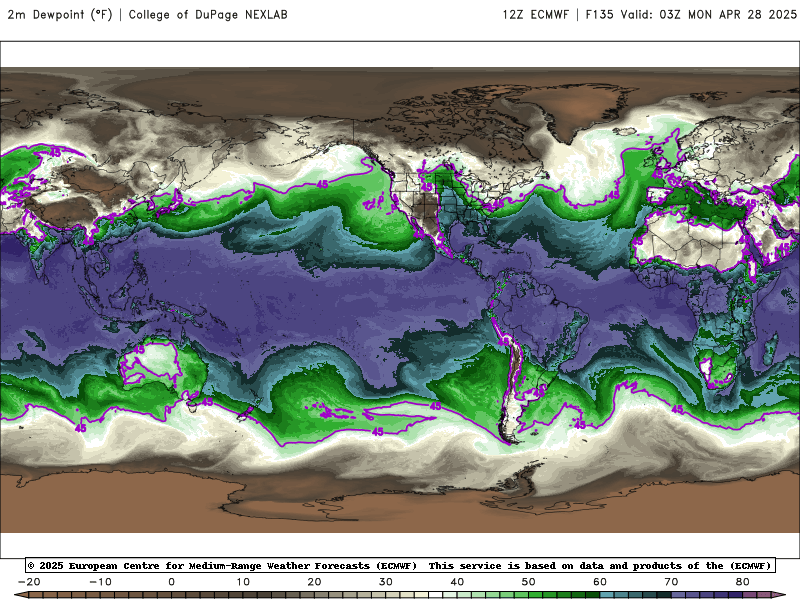The image size is (800, 600).
Task: Click the "20" color scale label
Action: [314, 582]
